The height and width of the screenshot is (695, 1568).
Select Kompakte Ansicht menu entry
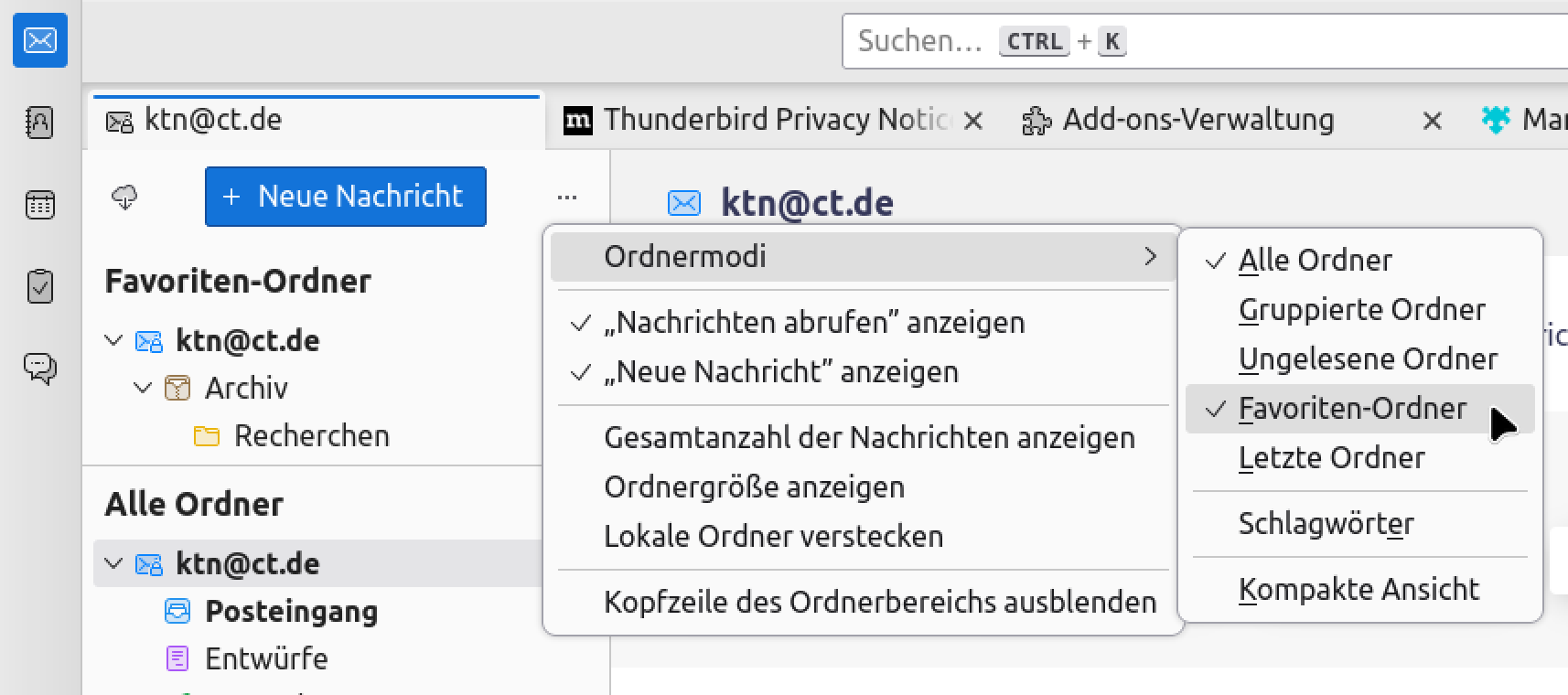tap(1359, 590)
